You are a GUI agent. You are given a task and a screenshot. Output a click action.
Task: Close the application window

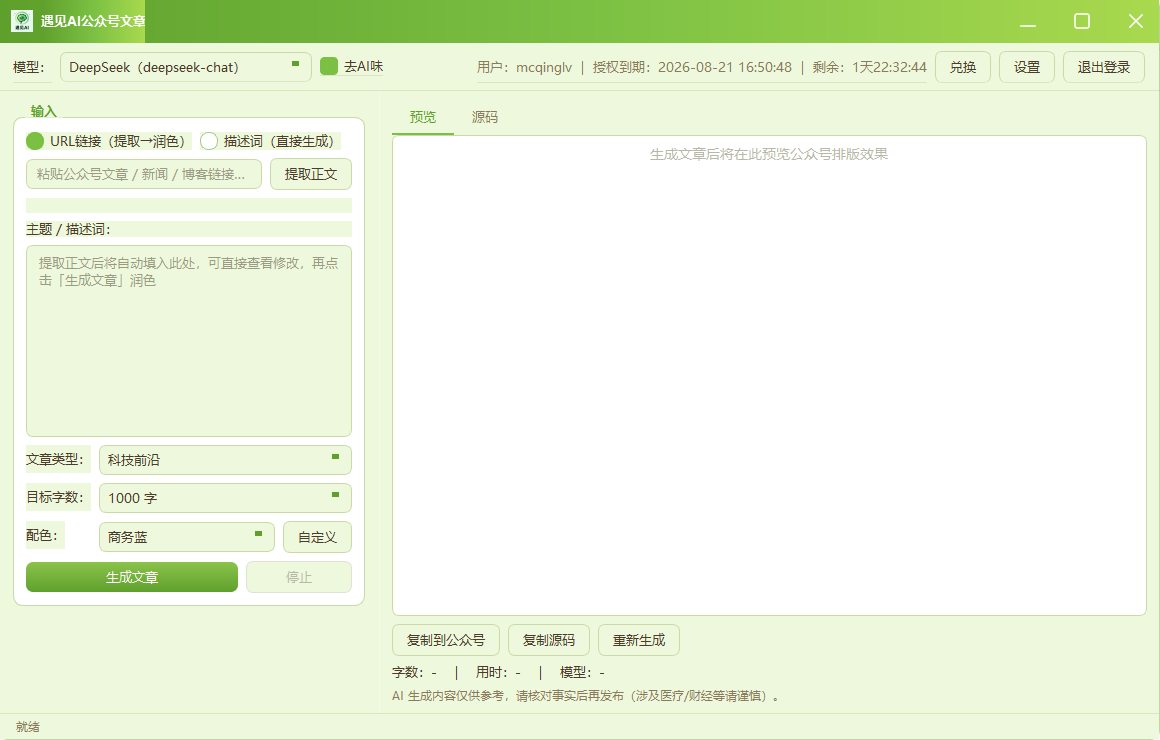coord(1136,21)
